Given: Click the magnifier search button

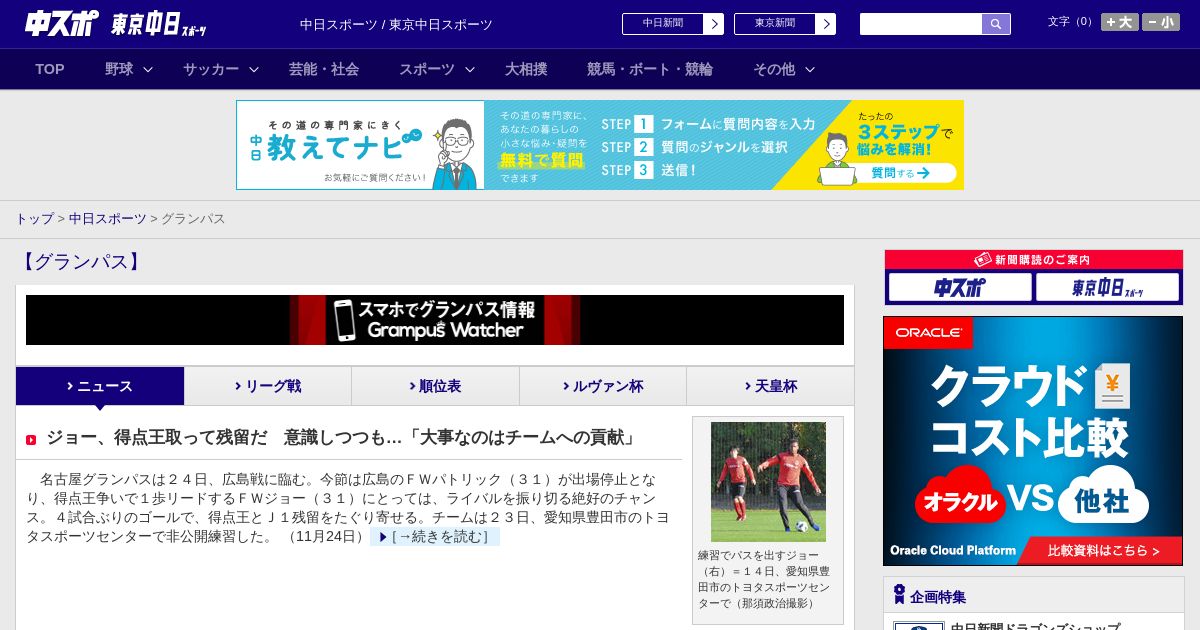Looking at the screenshot, I should (x=996, y=24).
